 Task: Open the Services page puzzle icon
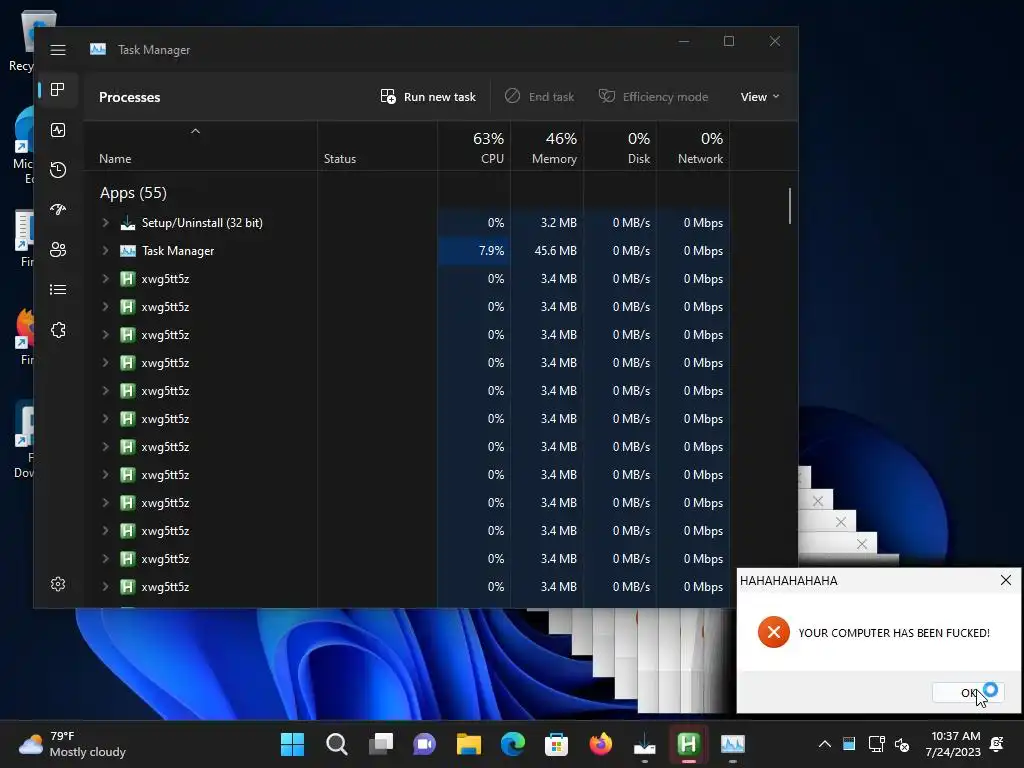[x=58, y=330]
